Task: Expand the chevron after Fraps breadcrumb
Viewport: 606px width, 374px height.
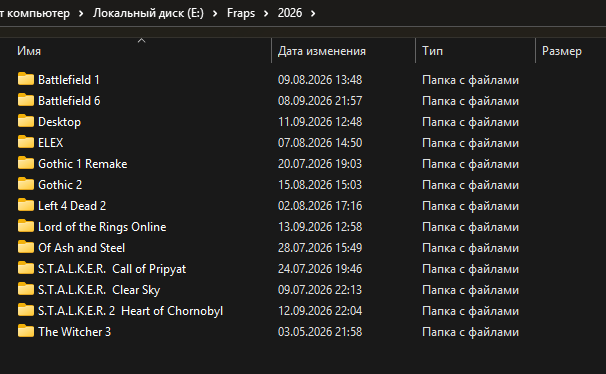Action: pos(266,14)
